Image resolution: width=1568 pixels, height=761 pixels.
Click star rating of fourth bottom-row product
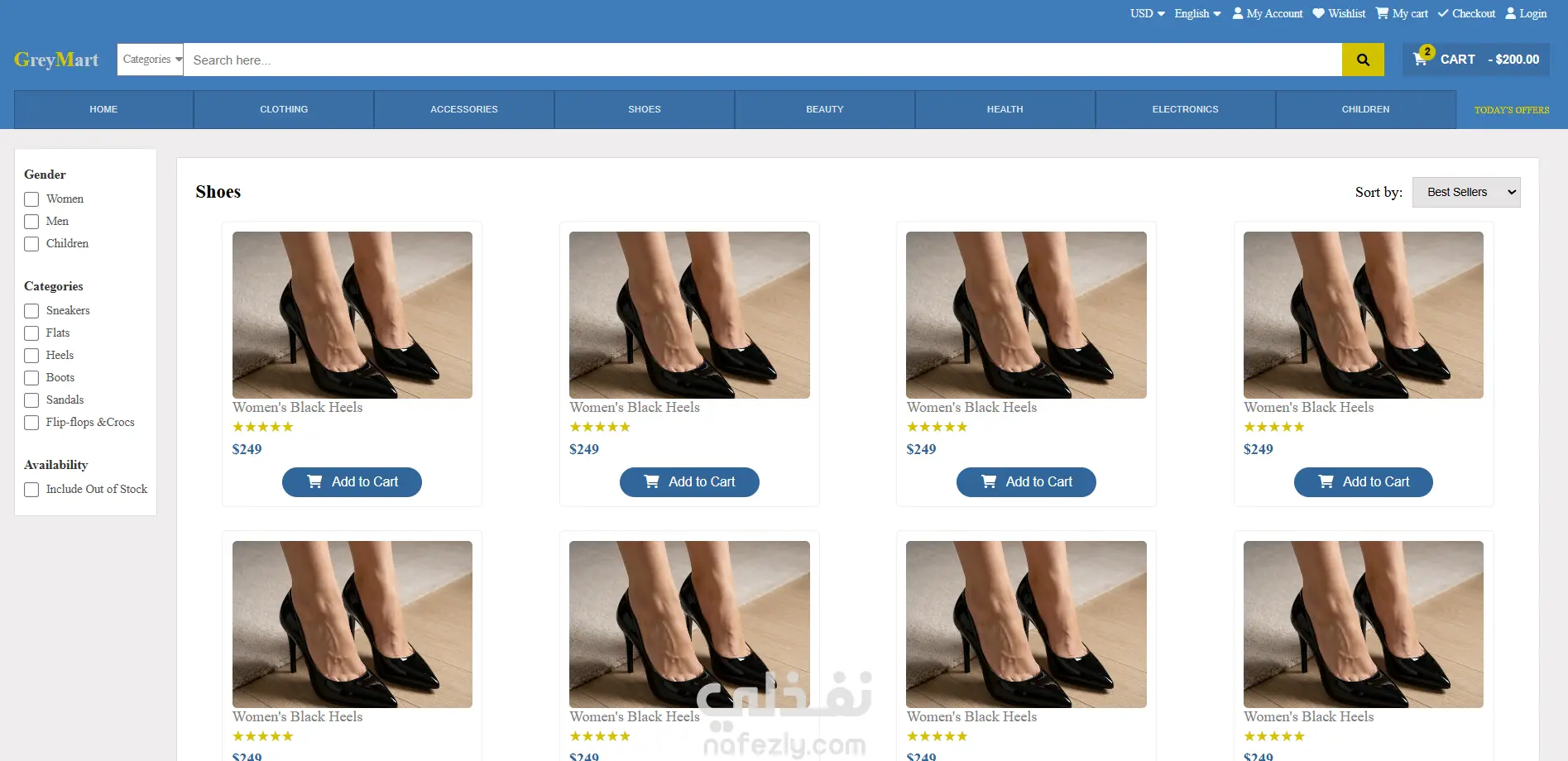1274,736
